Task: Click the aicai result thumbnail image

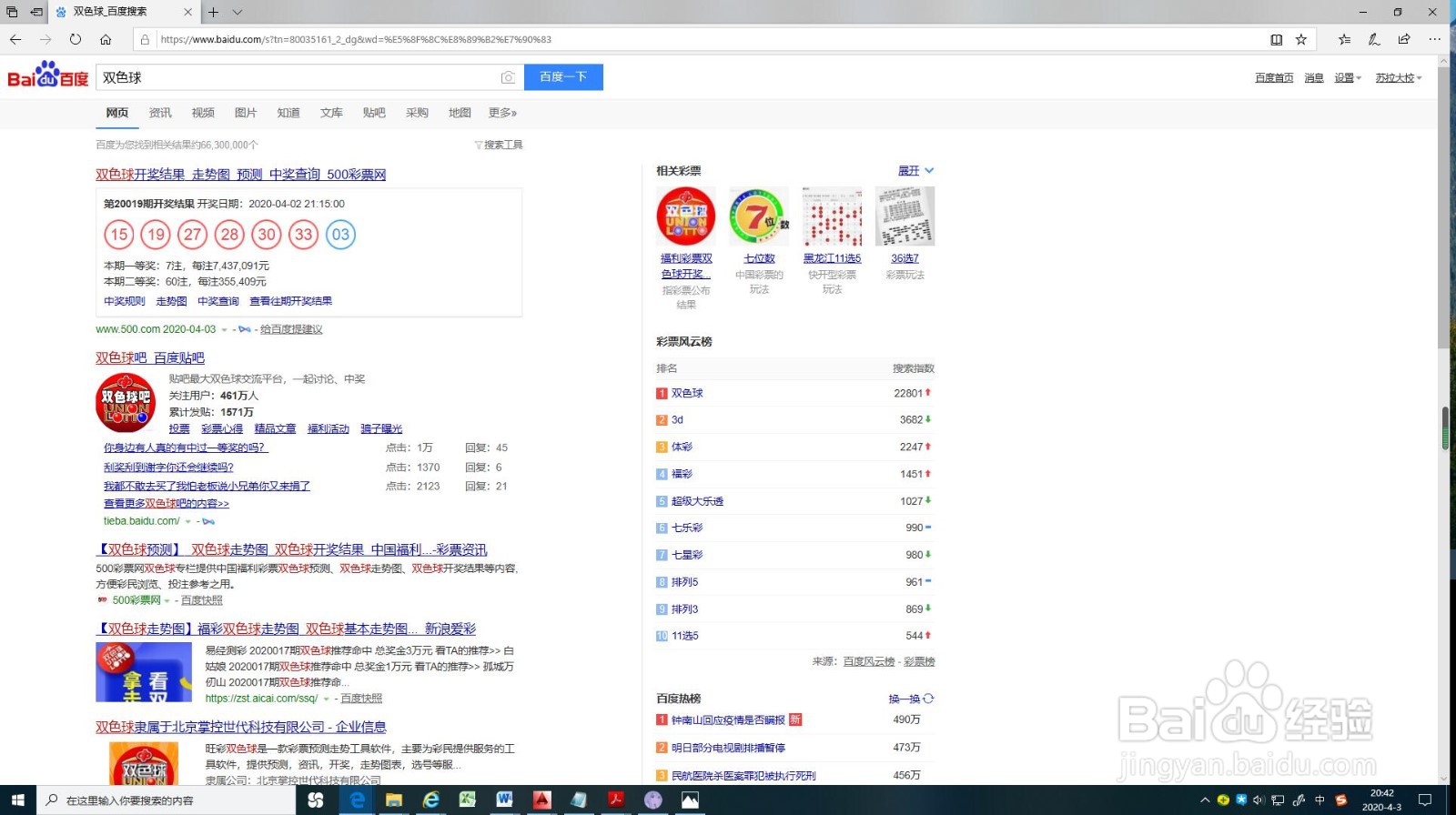Action: [144, 672]
